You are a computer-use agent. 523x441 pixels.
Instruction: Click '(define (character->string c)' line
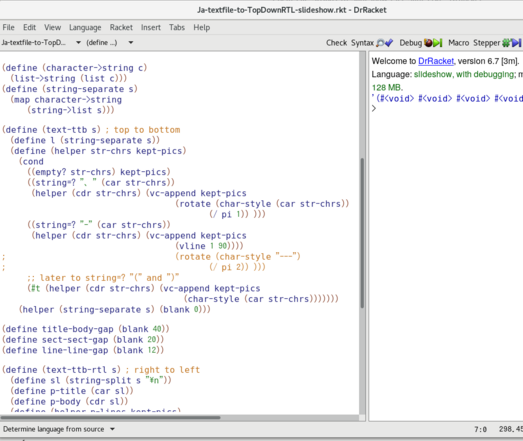(x=74, y=68)
